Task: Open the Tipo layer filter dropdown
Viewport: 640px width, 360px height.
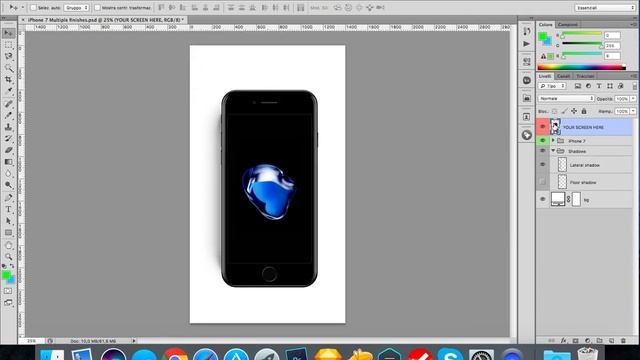Action: click(x=552, y=86)
